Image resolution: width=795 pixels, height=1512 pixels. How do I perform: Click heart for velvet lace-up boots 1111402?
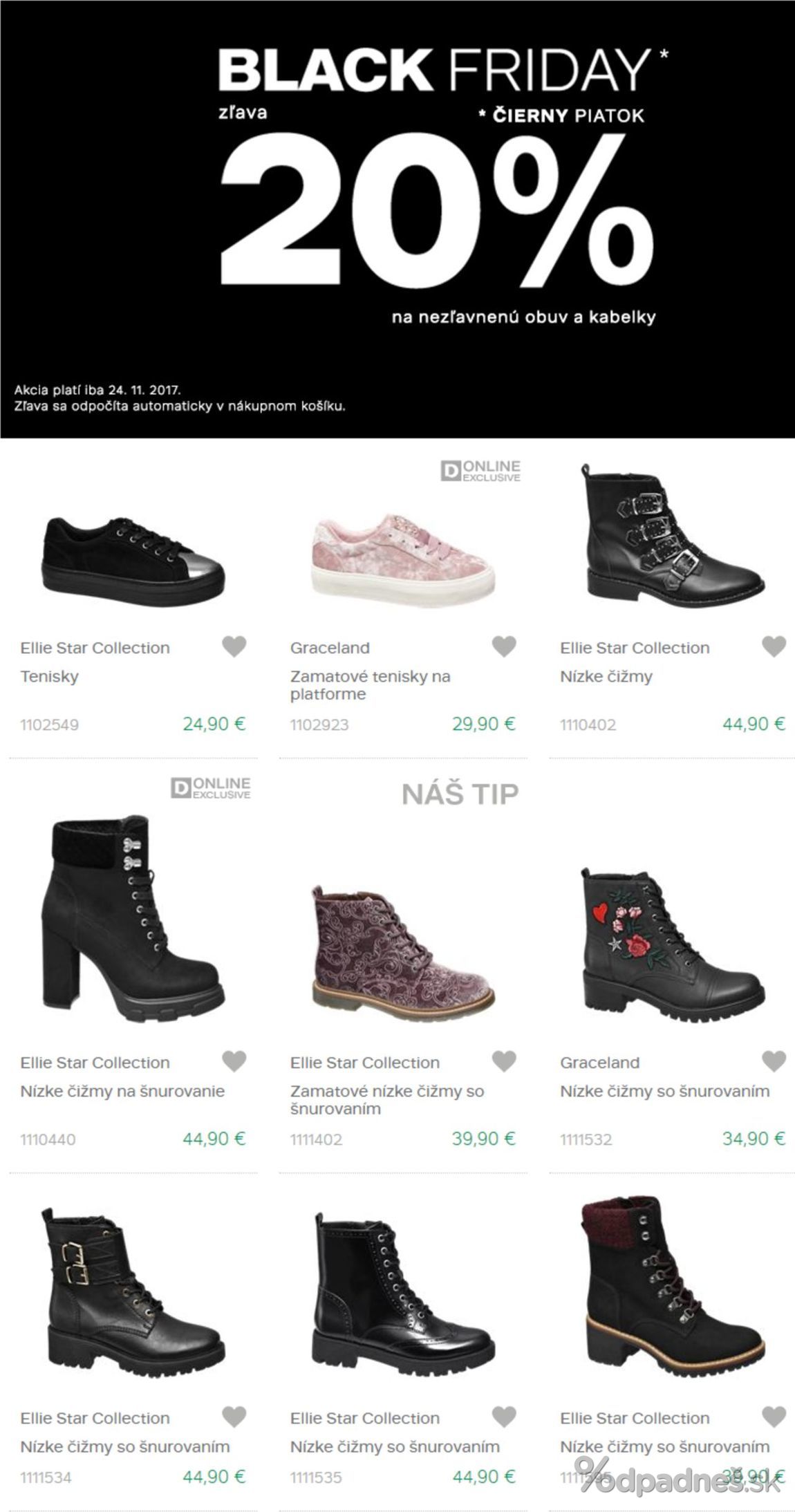pos(504,1061)
